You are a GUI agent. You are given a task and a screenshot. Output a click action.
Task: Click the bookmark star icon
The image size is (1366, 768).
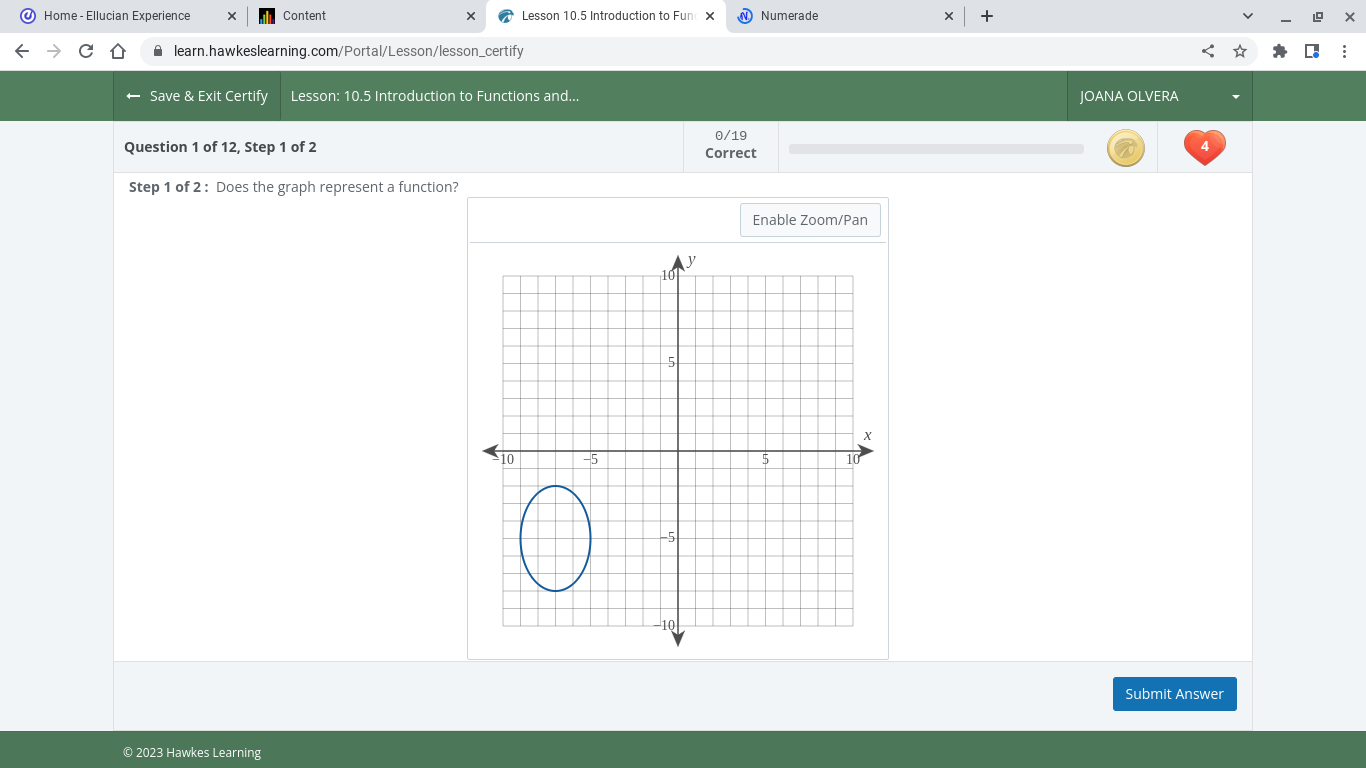click(x=1240, y=49)
